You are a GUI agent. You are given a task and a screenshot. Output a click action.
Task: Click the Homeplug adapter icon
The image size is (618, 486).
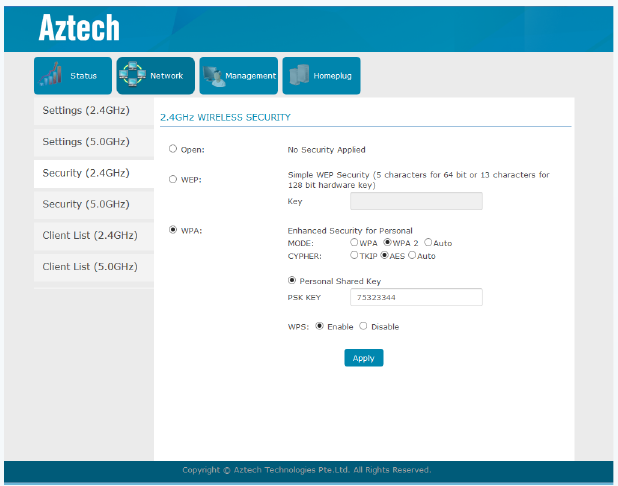coord(299,74)
